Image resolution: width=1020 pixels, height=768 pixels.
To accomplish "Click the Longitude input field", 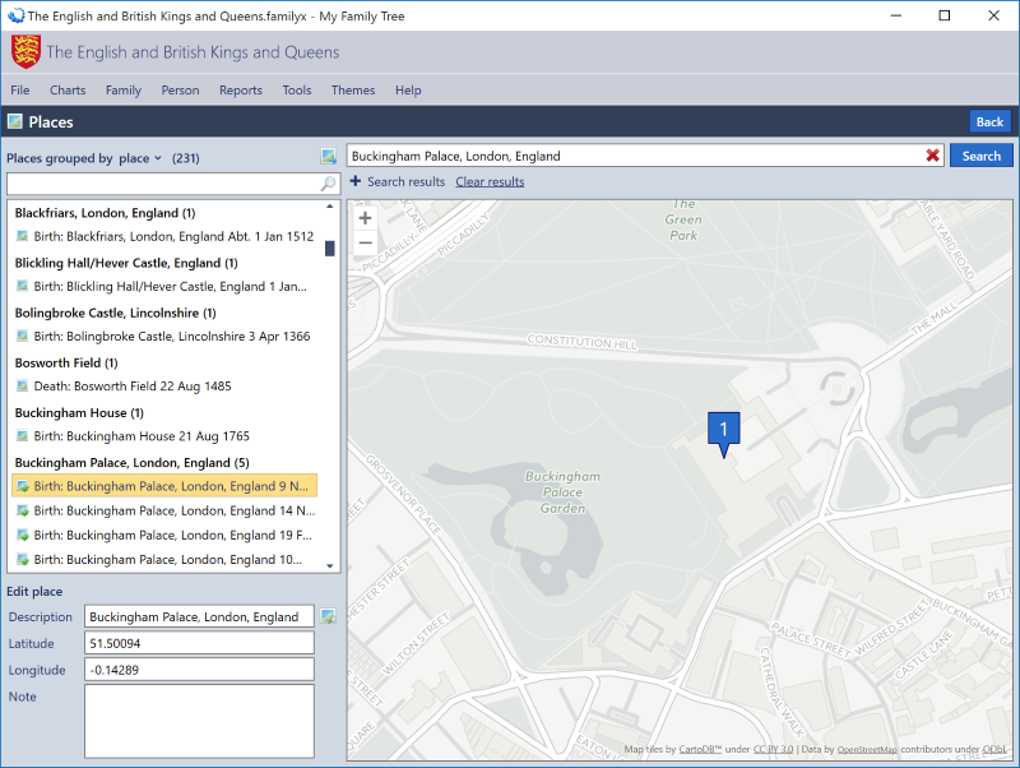I will (x=199, y=670).
